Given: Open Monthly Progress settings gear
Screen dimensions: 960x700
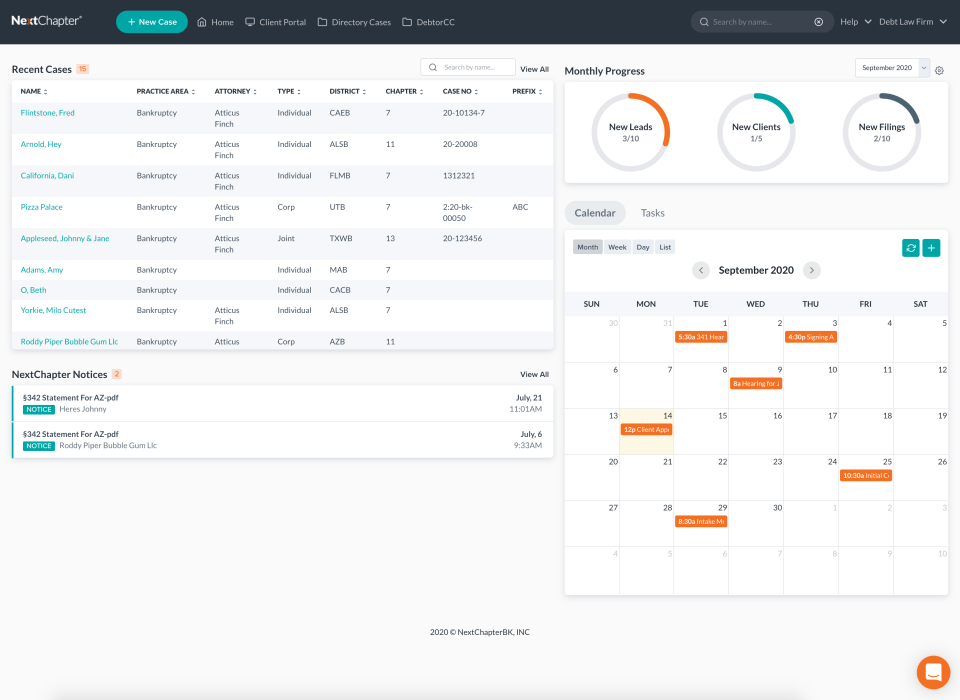Looking at the screenshot, I should click(x=938, y=70).
